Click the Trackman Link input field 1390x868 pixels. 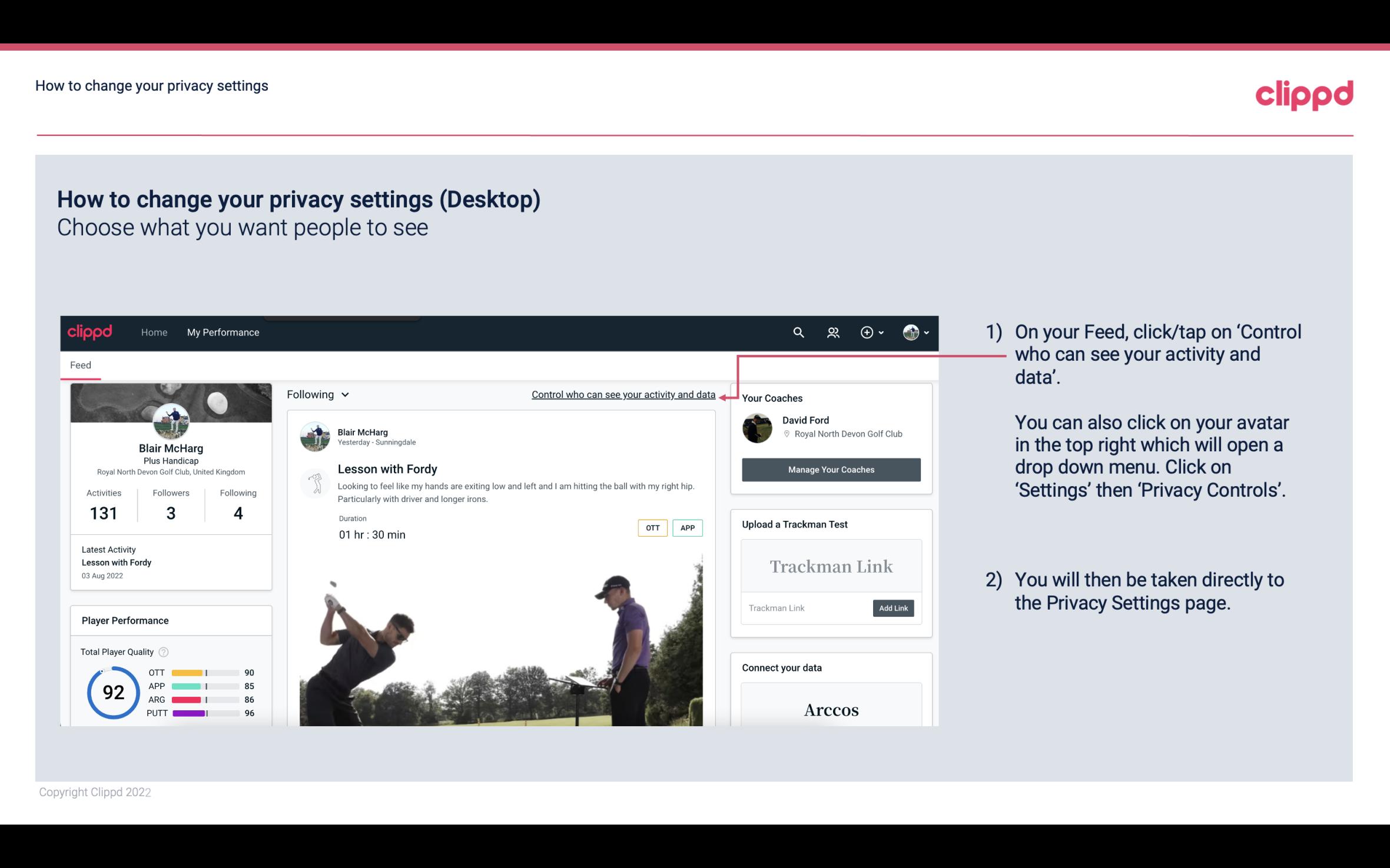tap(805, 608)
